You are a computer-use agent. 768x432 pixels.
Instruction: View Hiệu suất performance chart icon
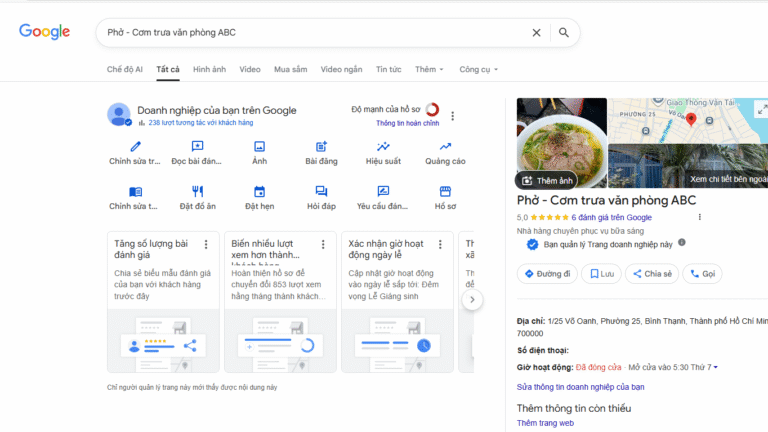[x=383, y=147]
